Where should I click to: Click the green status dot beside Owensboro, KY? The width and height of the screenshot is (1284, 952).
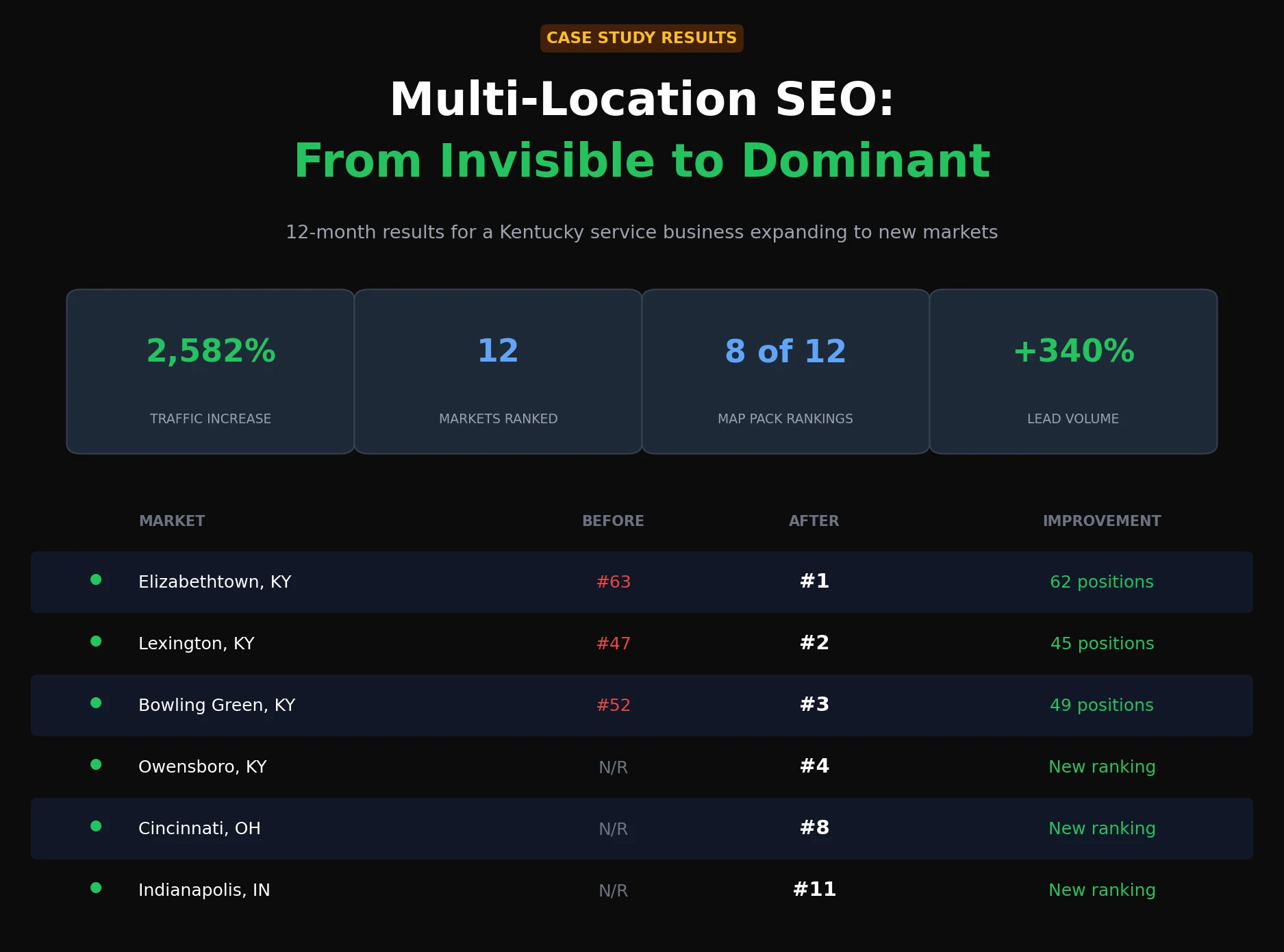point(96,764)
